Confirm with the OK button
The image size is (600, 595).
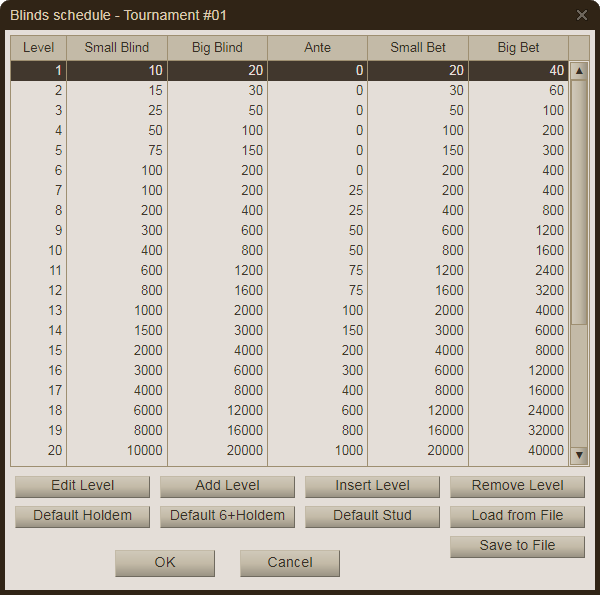pyautogui.click(x=165, y=563)
